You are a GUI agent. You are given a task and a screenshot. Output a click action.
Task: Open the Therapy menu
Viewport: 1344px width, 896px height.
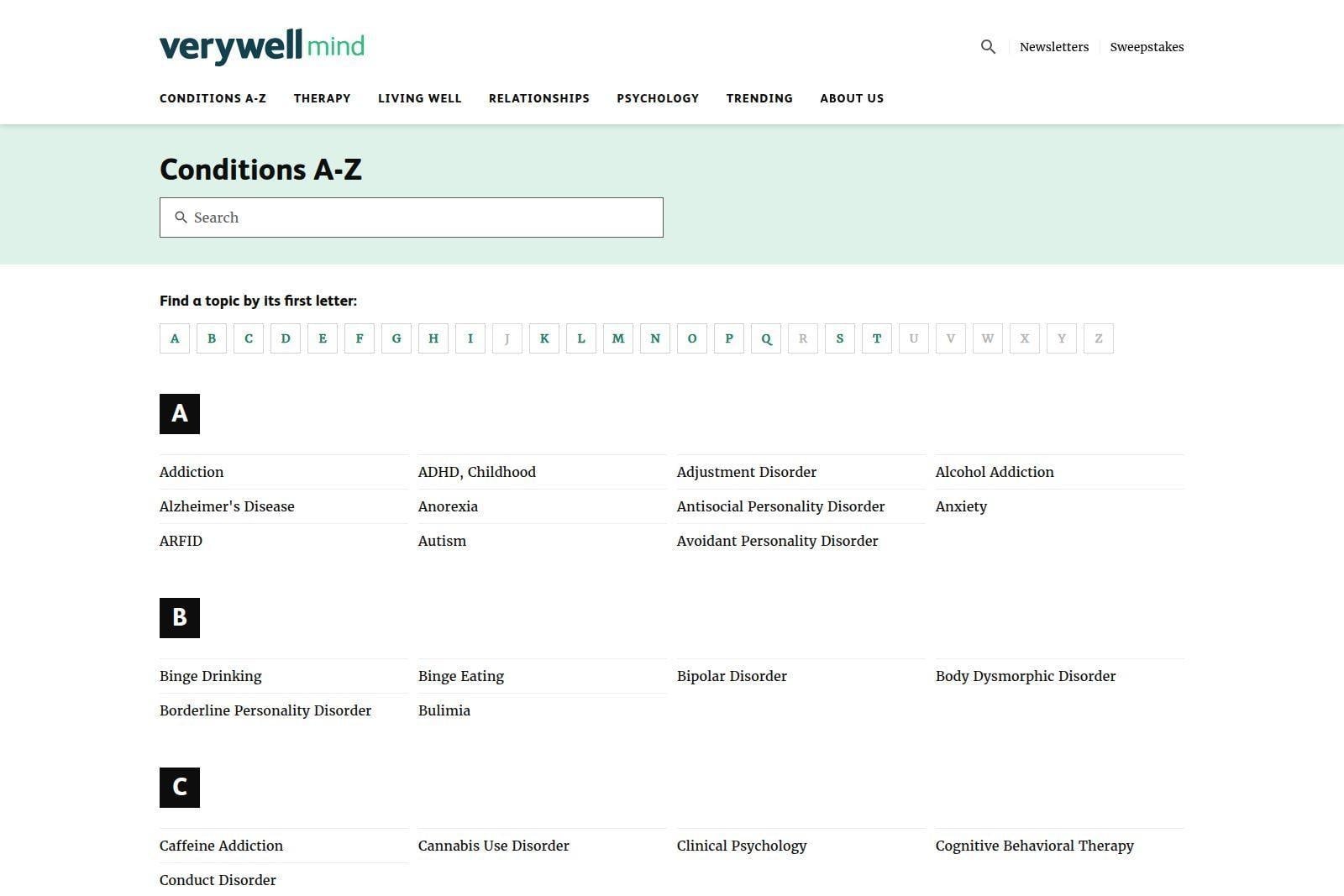pos(322,98)
